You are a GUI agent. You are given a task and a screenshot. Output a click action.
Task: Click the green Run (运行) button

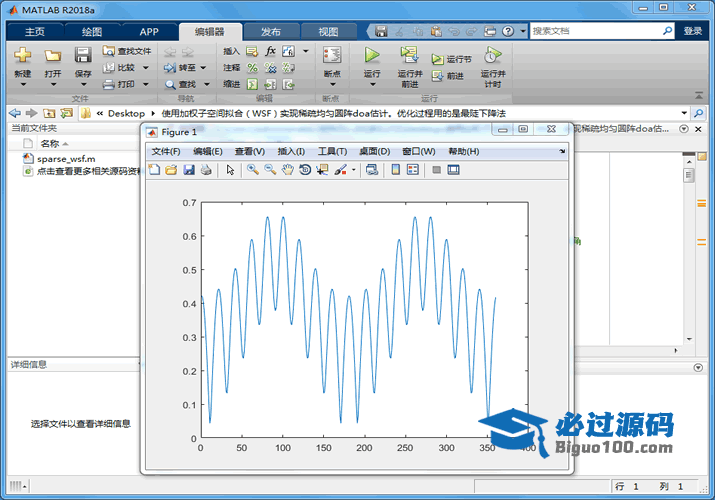(x=372, y=55)
